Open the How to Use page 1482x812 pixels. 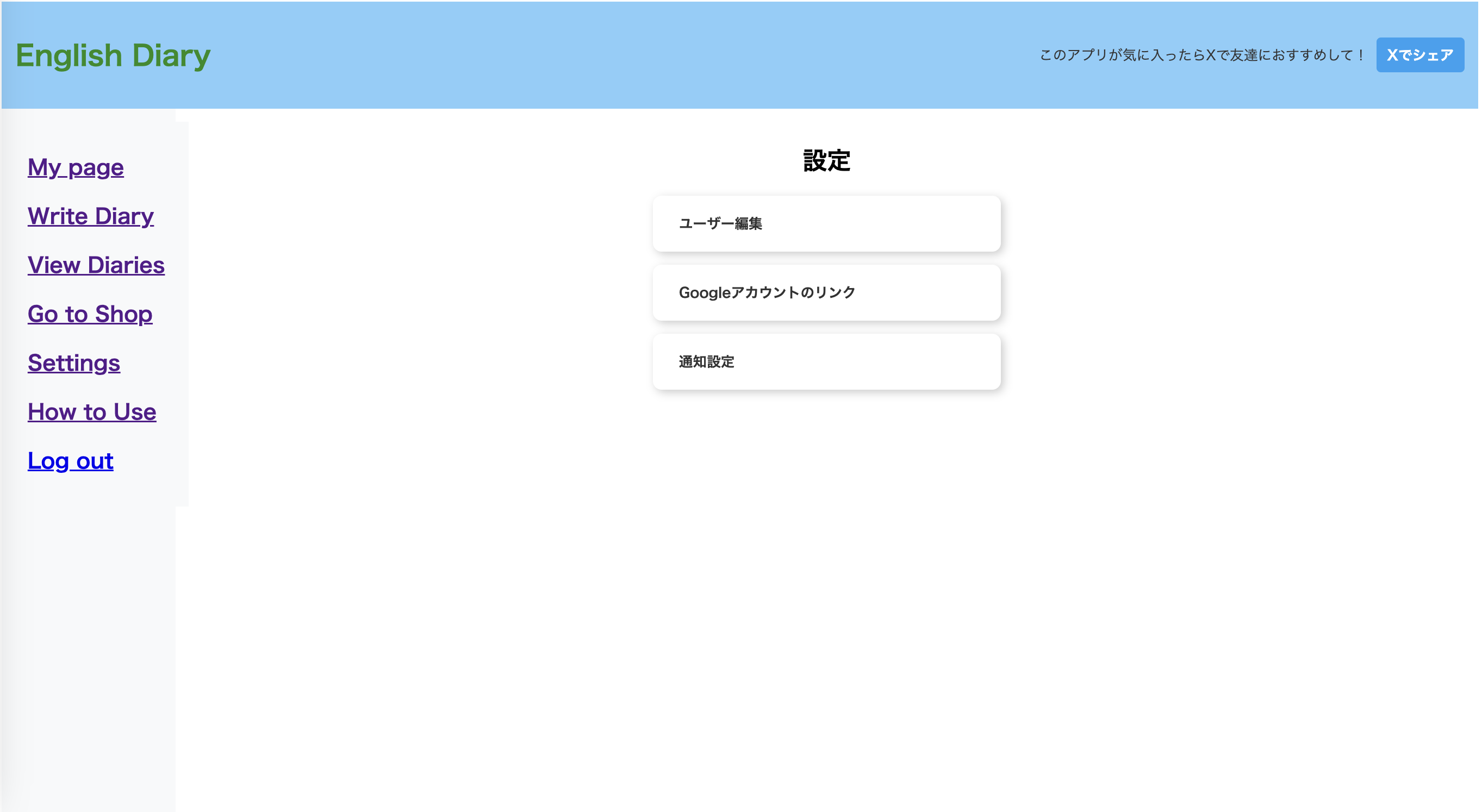coord(91,412)
